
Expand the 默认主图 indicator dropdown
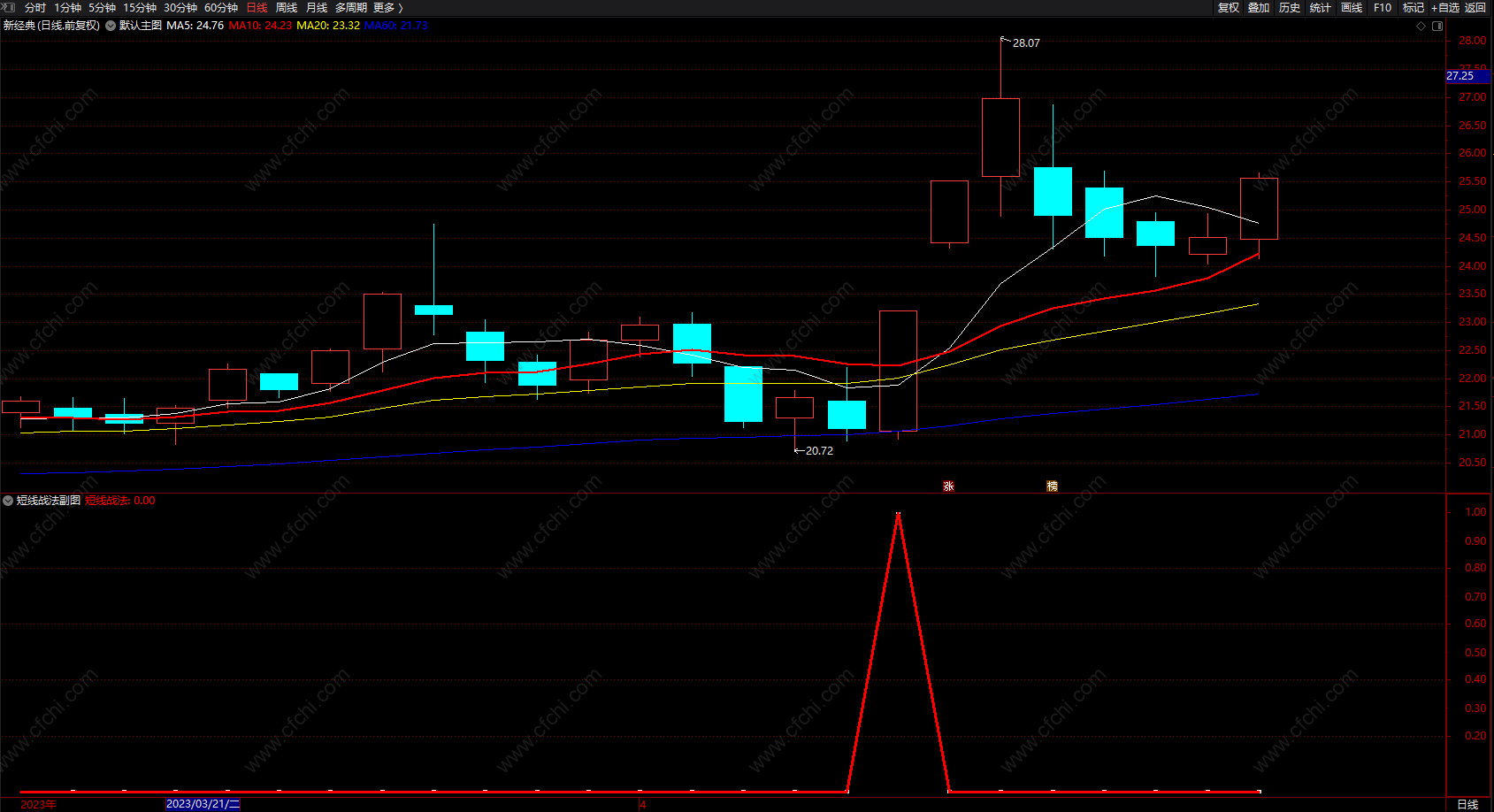tap(111, 26)
